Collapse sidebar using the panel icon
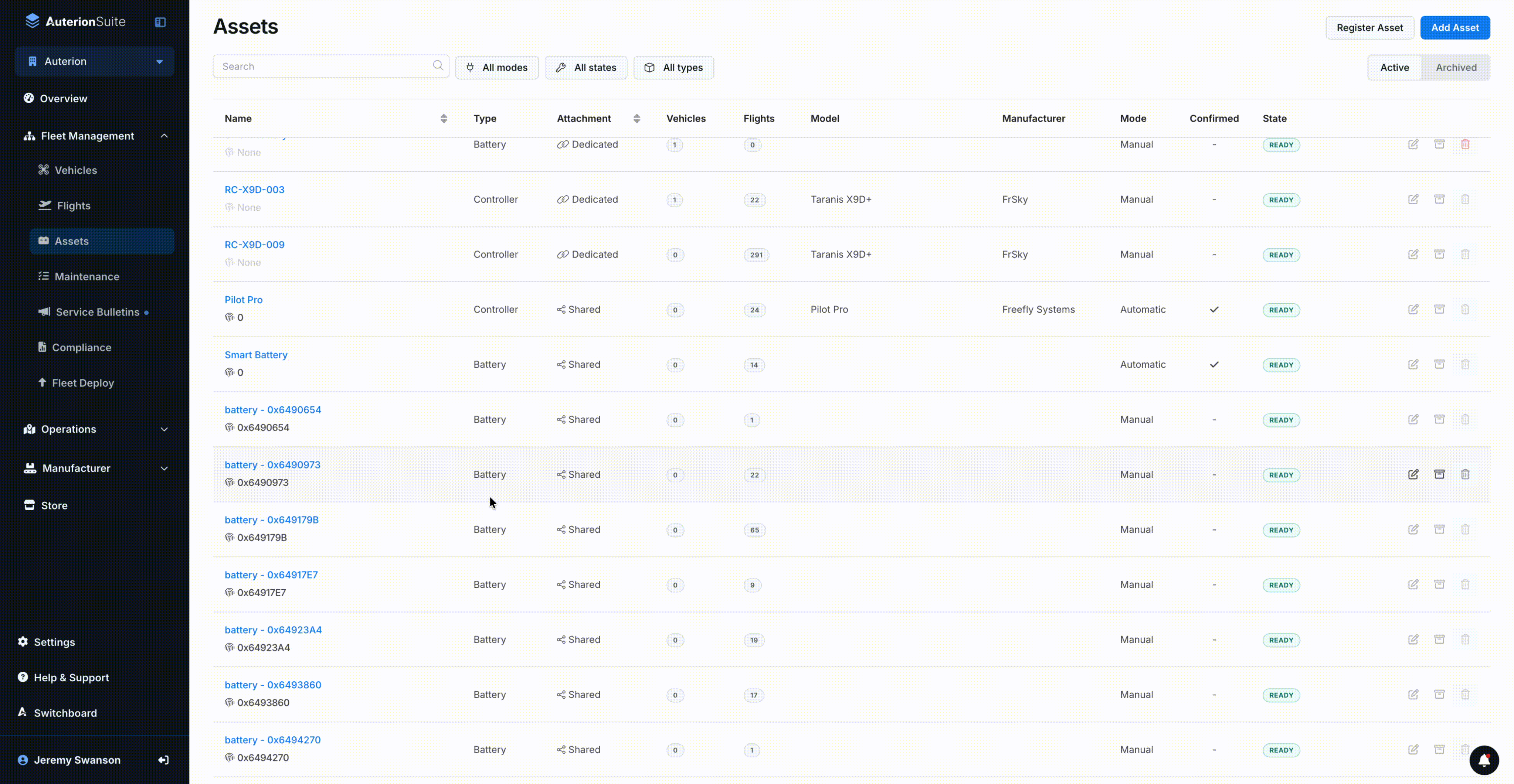Screen dimensions: 1514x784 pos(160,22)
